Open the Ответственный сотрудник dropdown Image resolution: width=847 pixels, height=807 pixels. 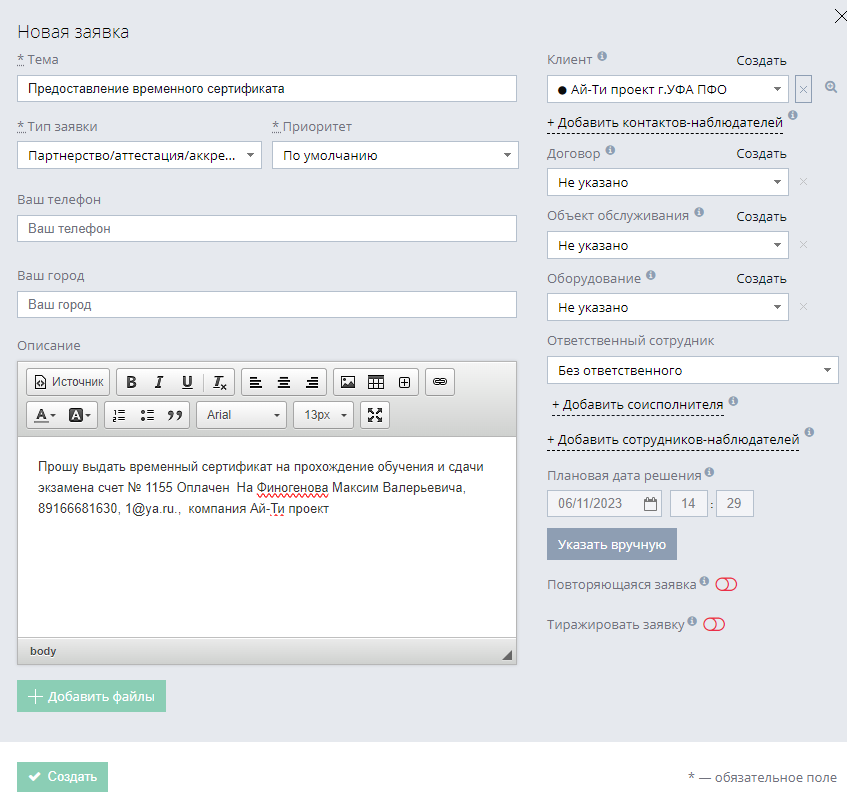[692, 371]
